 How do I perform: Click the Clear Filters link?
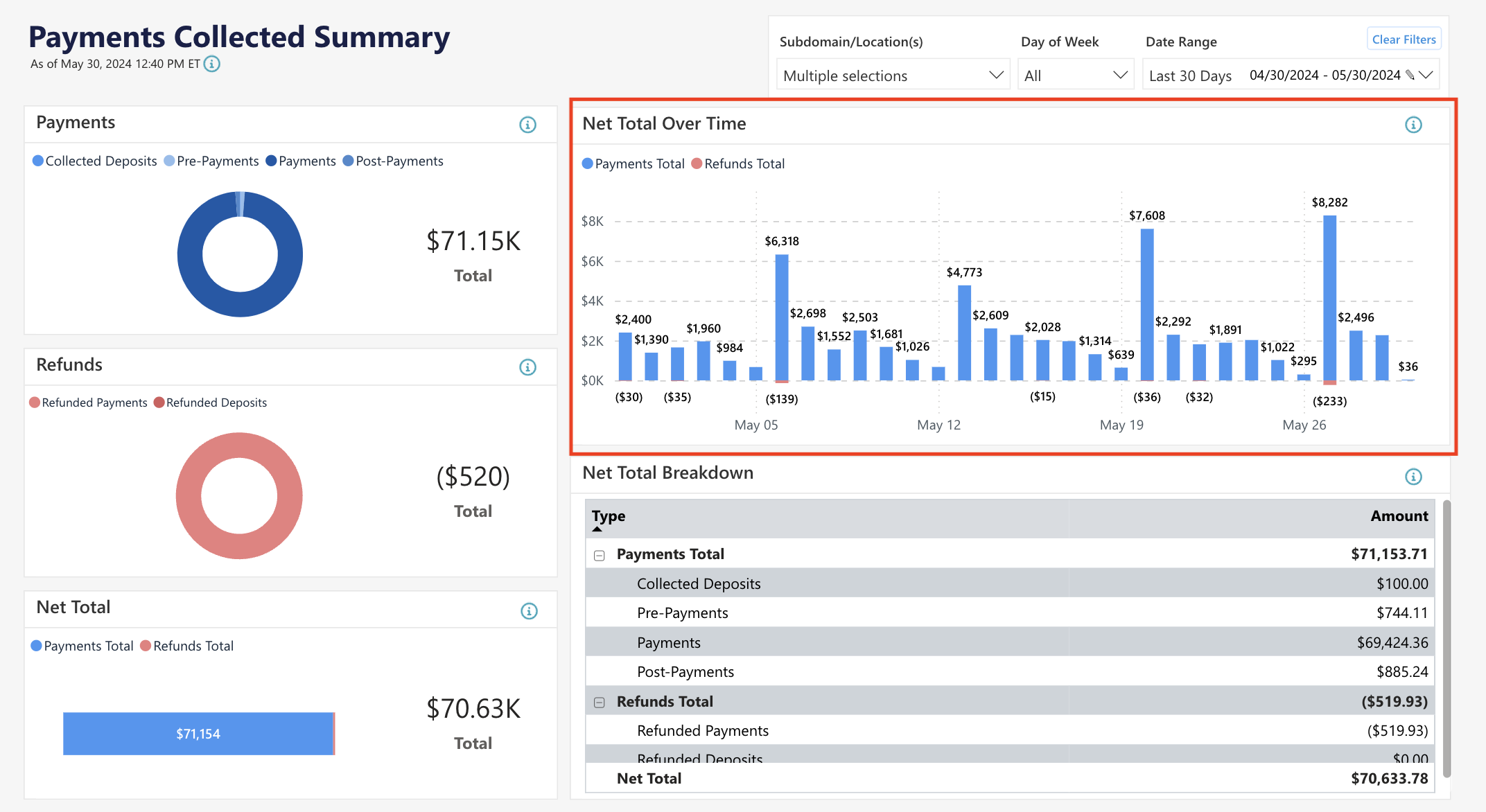[x=1404, y=39]
